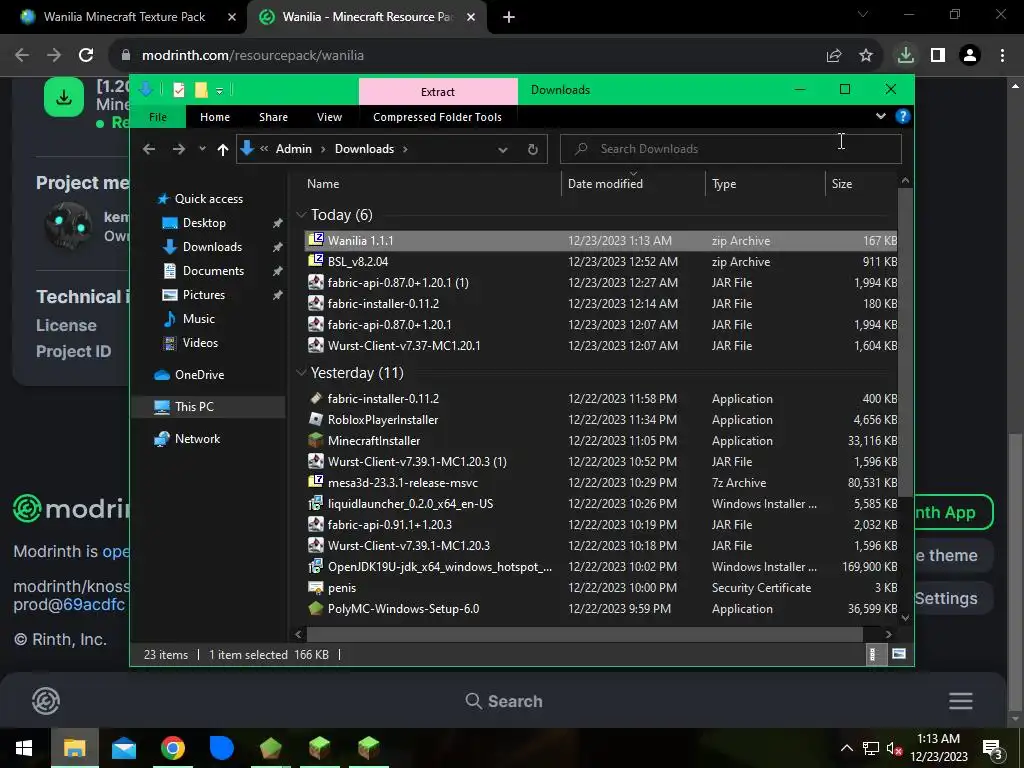Expand the ribbon with chevron
Viewport: 1024px width, 768px height.
pyautogui.click(x=881, y=116)
